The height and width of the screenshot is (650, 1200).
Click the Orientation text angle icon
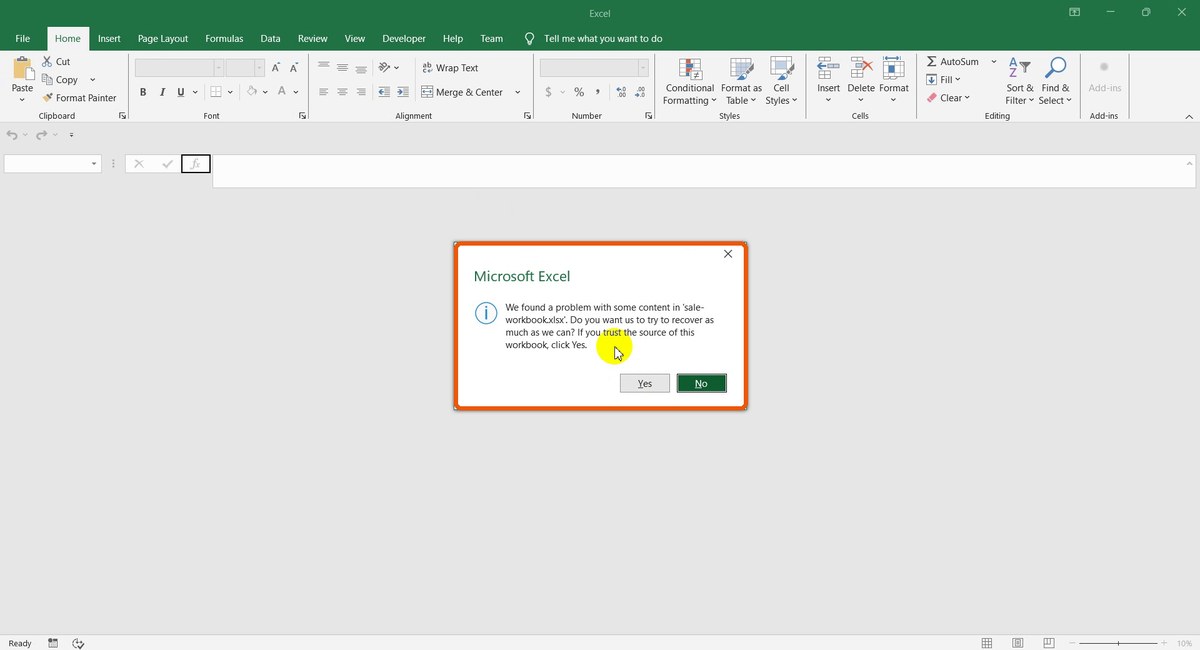tap(385, 68)
